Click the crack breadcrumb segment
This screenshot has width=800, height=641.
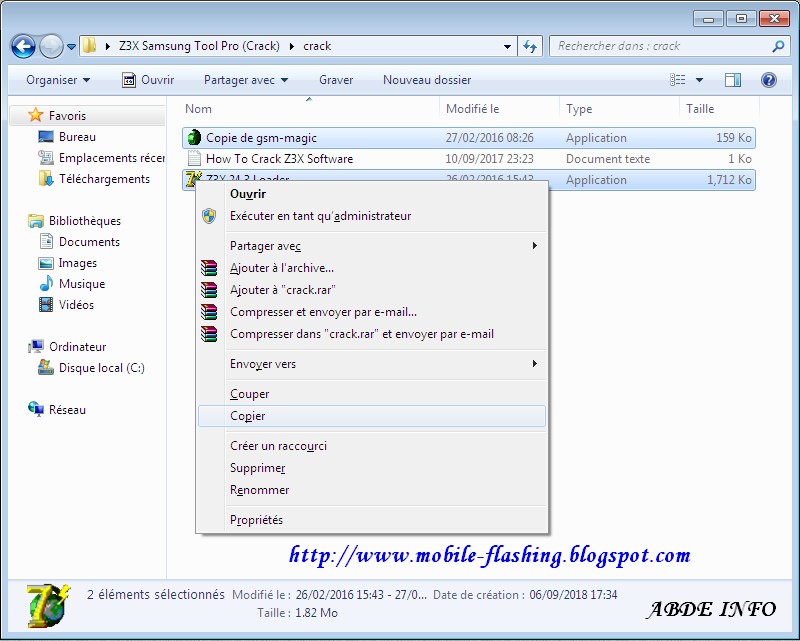click(317, 46)
